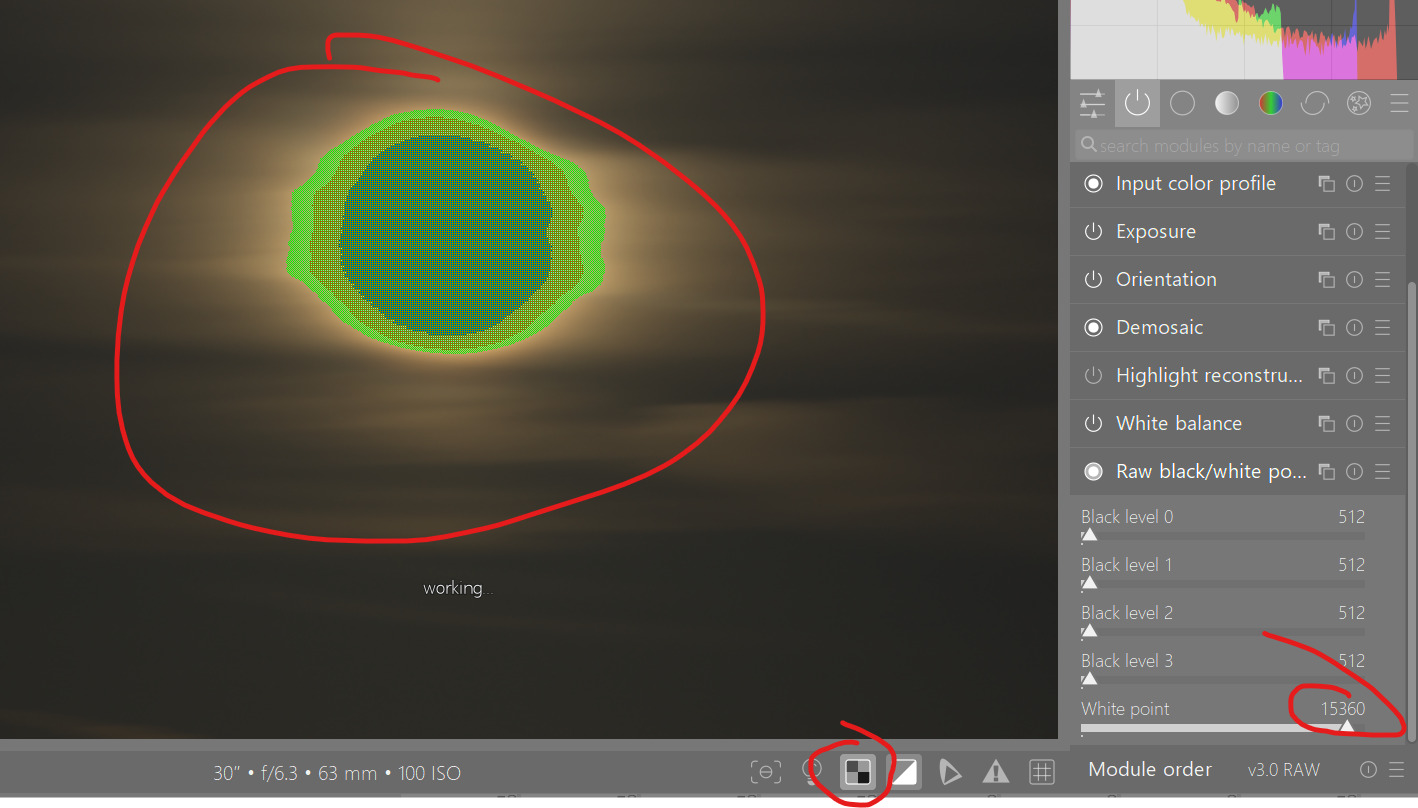Open the quick access panel tab
1418x808 pixels.
click(x=1092, y=103)
